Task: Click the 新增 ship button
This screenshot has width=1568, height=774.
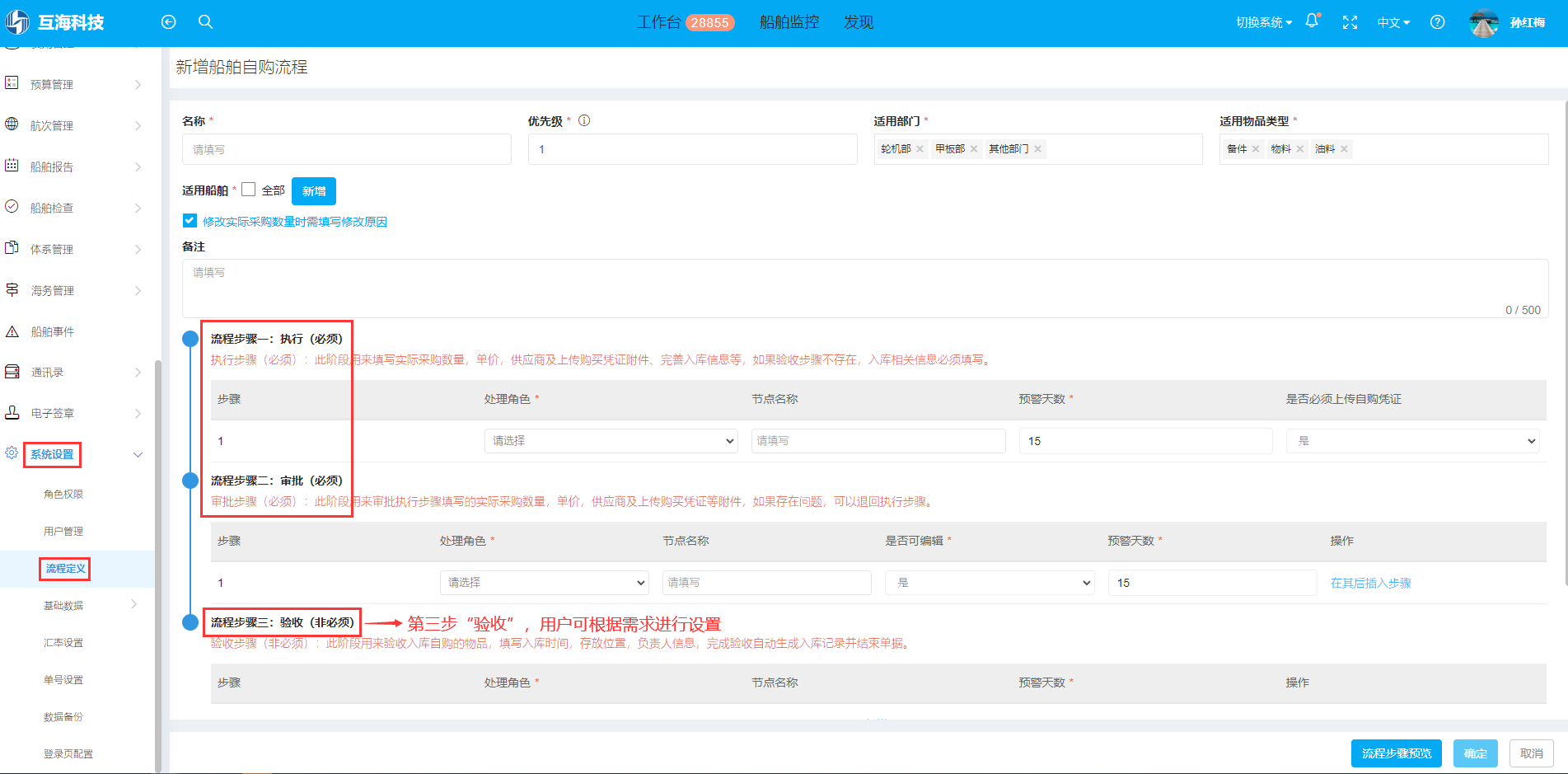Action: tap(314, 191)
